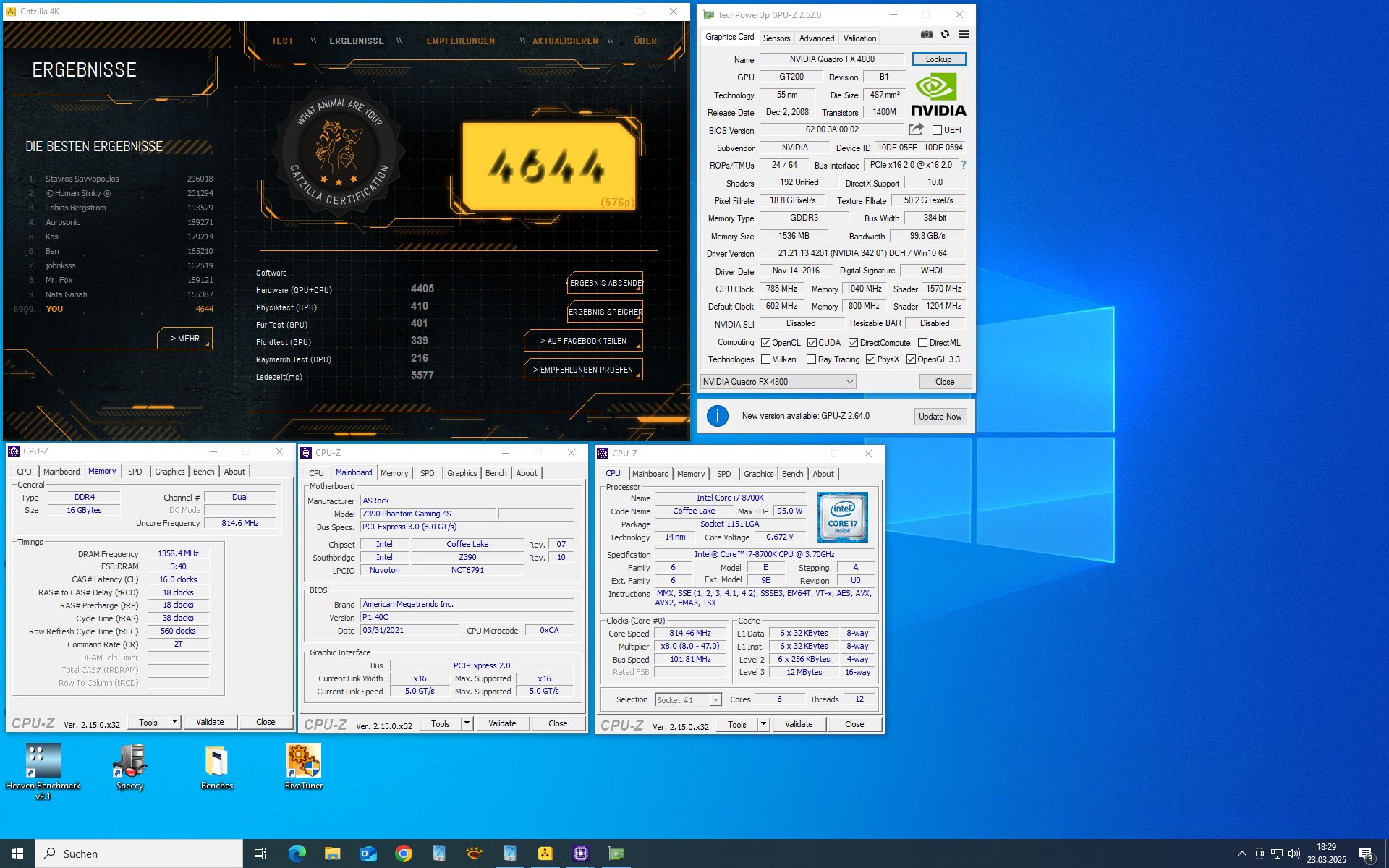Show hidden system tray icons

(x=1241, y=854)
